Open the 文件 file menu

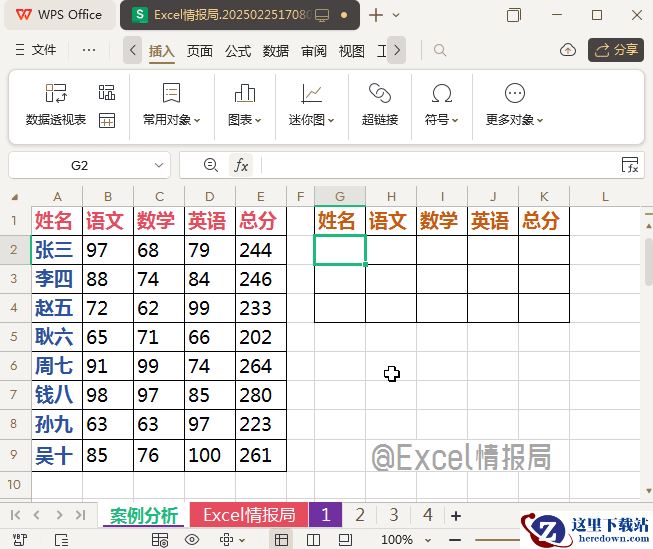pos(36,50)
